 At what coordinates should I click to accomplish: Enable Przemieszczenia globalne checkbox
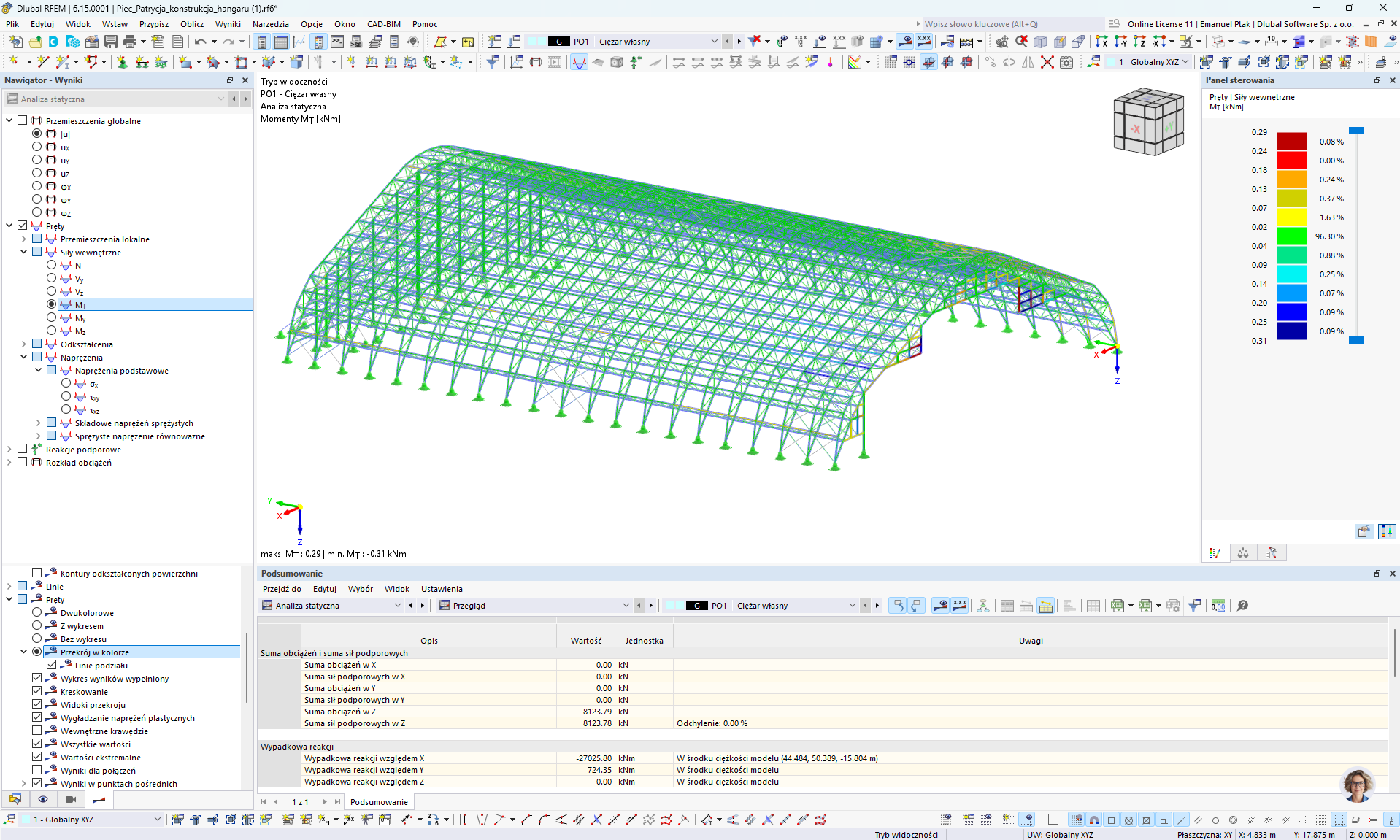(x=23, y=120)
